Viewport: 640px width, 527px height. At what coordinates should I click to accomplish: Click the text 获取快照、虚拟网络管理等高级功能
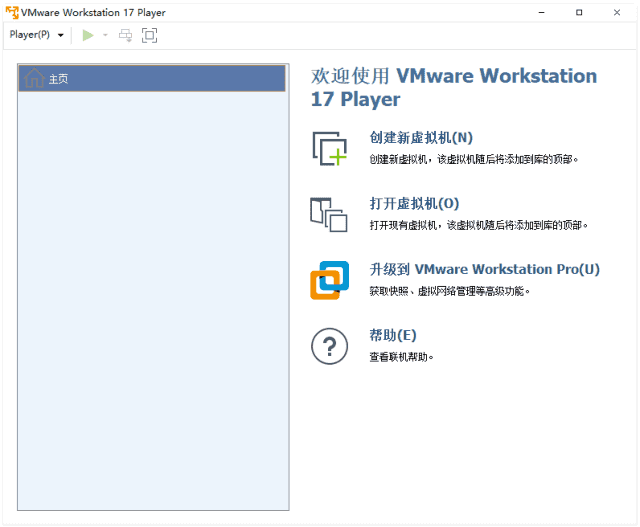(x=449, y=291)
